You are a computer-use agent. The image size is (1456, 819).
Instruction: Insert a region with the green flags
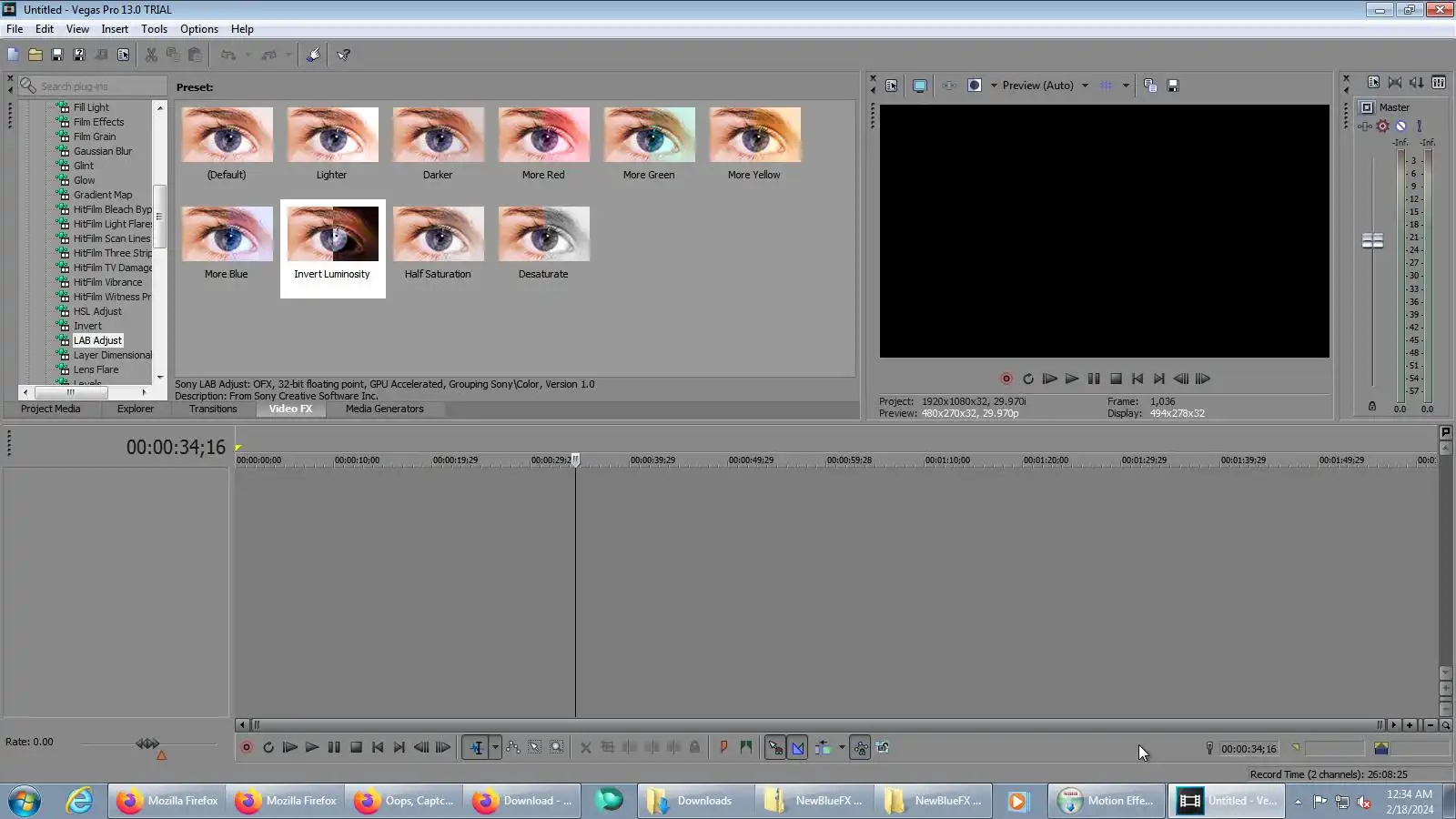746,748
